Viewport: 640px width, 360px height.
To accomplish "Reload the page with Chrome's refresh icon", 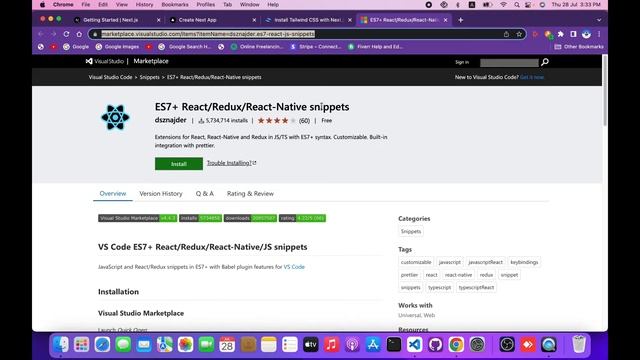I will tap(66, 34).
